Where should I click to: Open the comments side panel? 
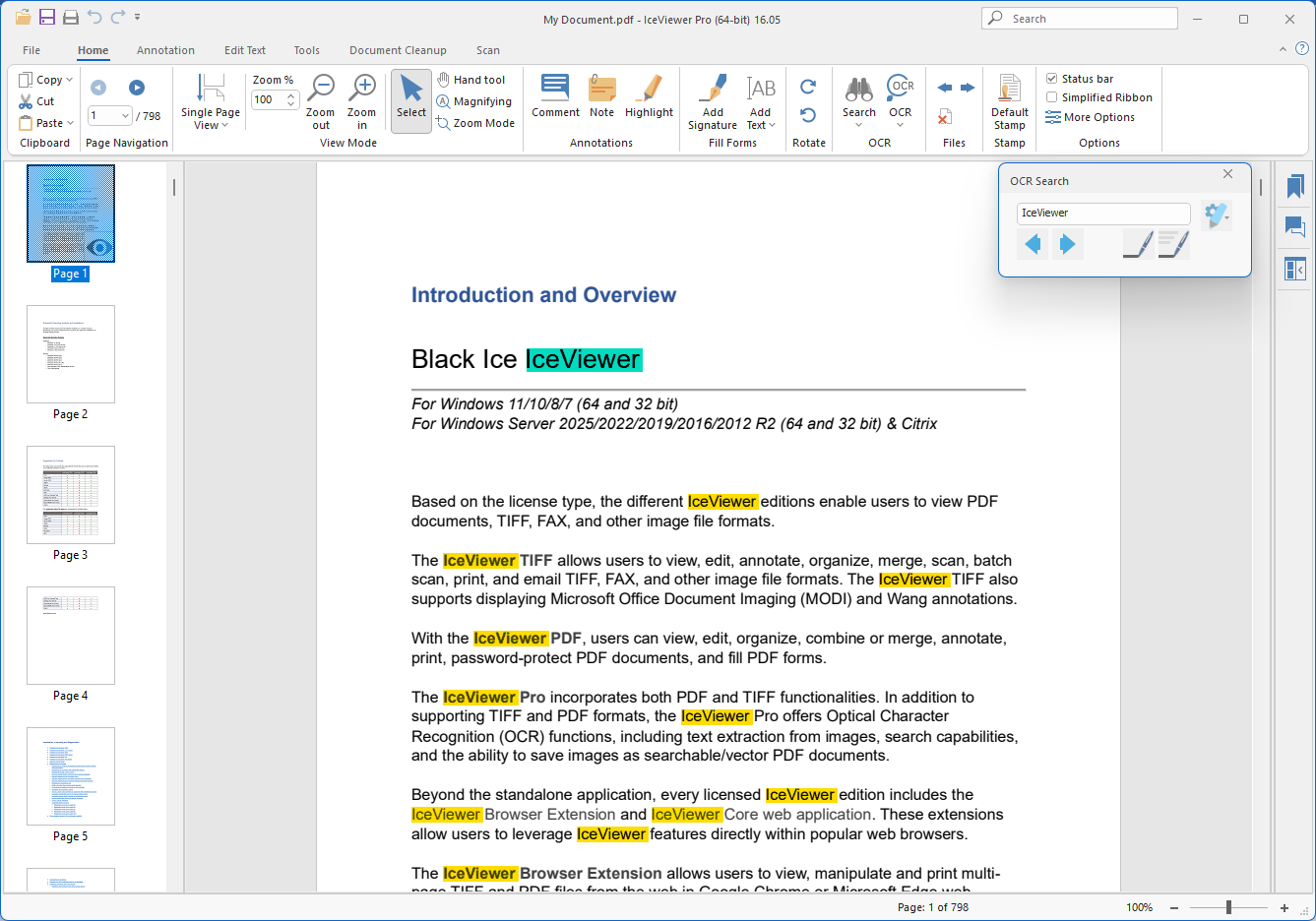[x=1295, y=227]
